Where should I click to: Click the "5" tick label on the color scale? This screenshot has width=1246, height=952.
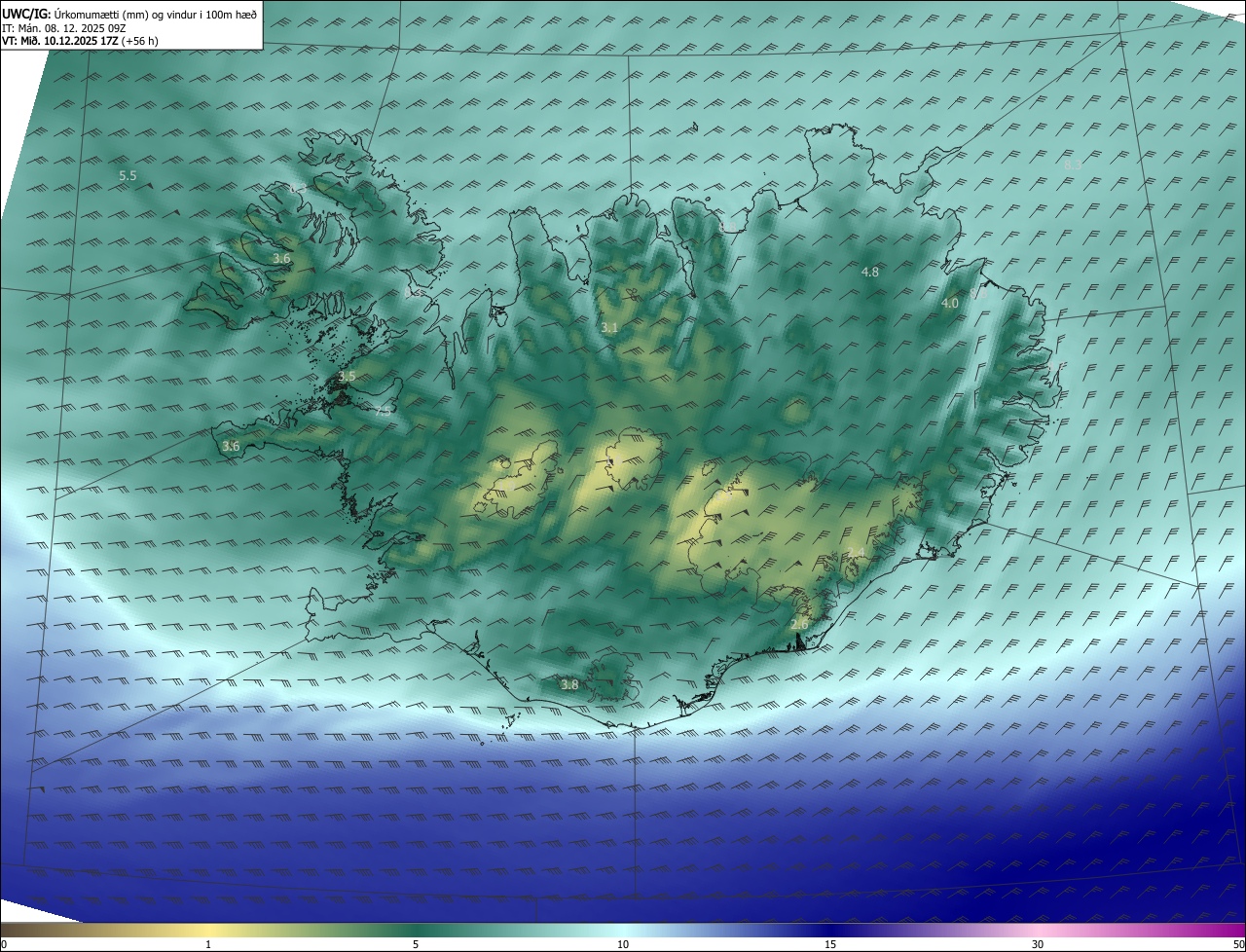pyautogui.click(x=416, y=944)
